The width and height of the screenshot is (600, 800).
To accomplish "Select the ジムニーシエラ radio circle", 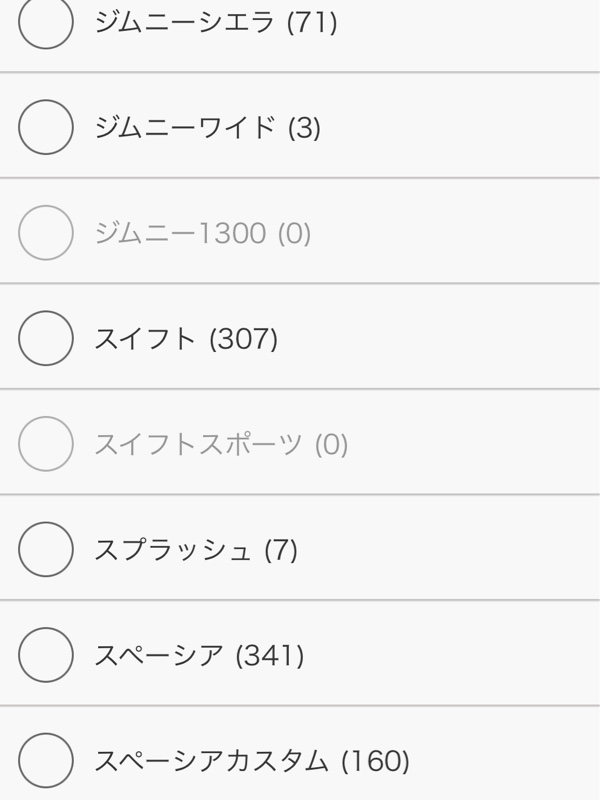I will [x=46, y=21].
